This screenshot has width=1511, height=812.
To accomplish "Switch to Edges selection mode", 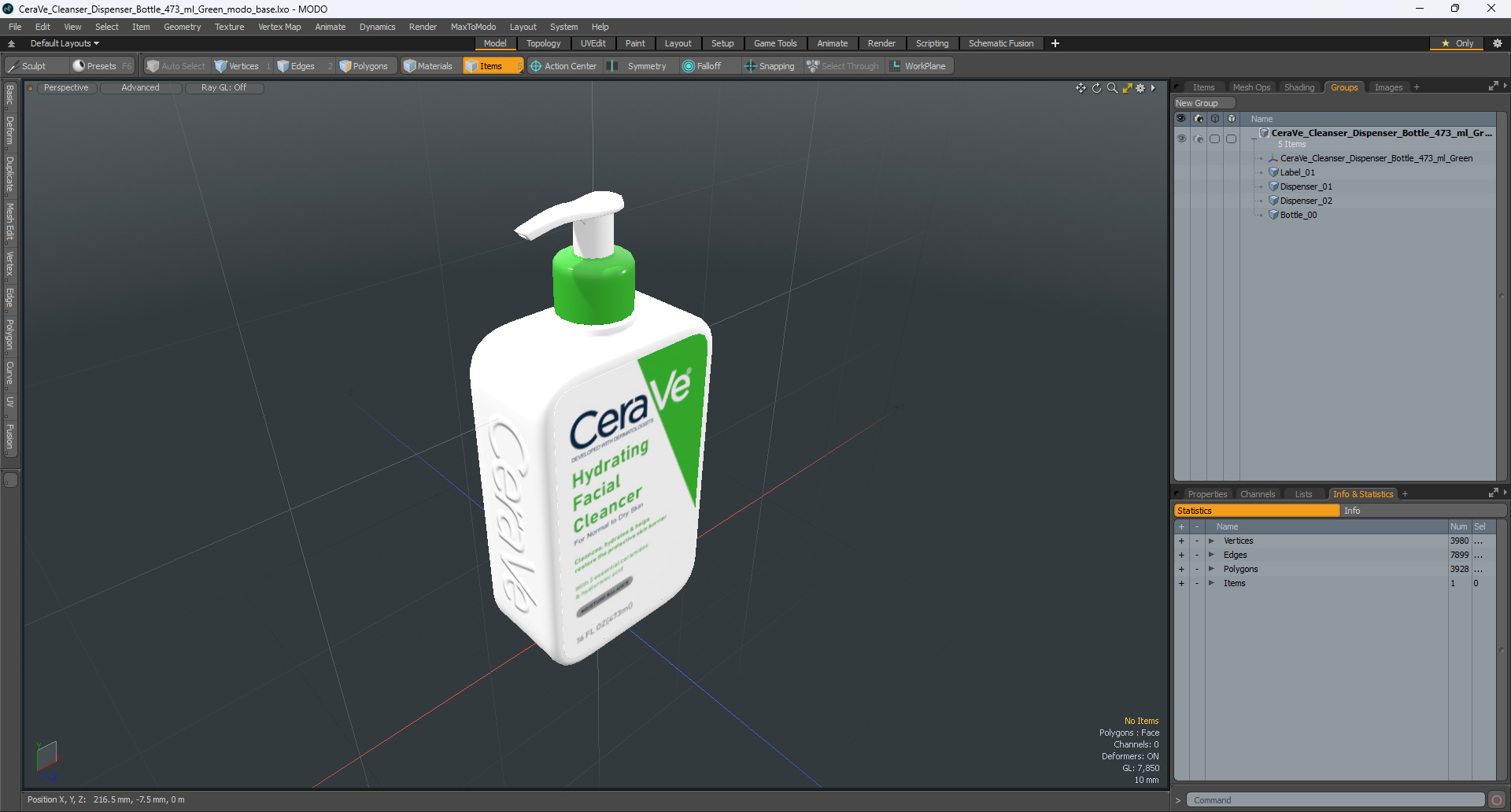I will click(x=296, y=66).
